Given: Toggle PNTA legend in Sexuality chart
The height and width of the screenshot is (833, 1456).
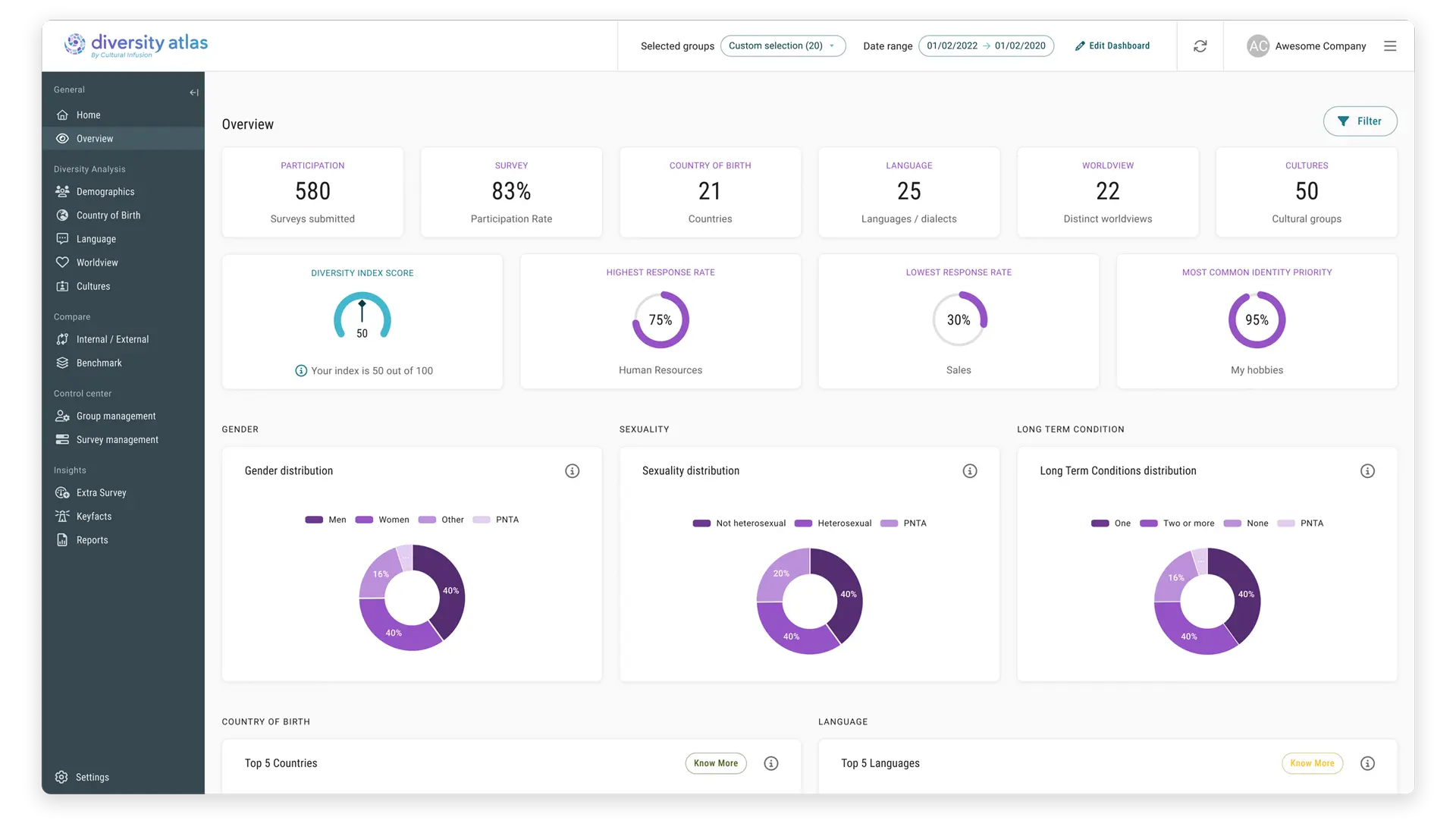Looking at the screenshot, I should coord(903,523).
